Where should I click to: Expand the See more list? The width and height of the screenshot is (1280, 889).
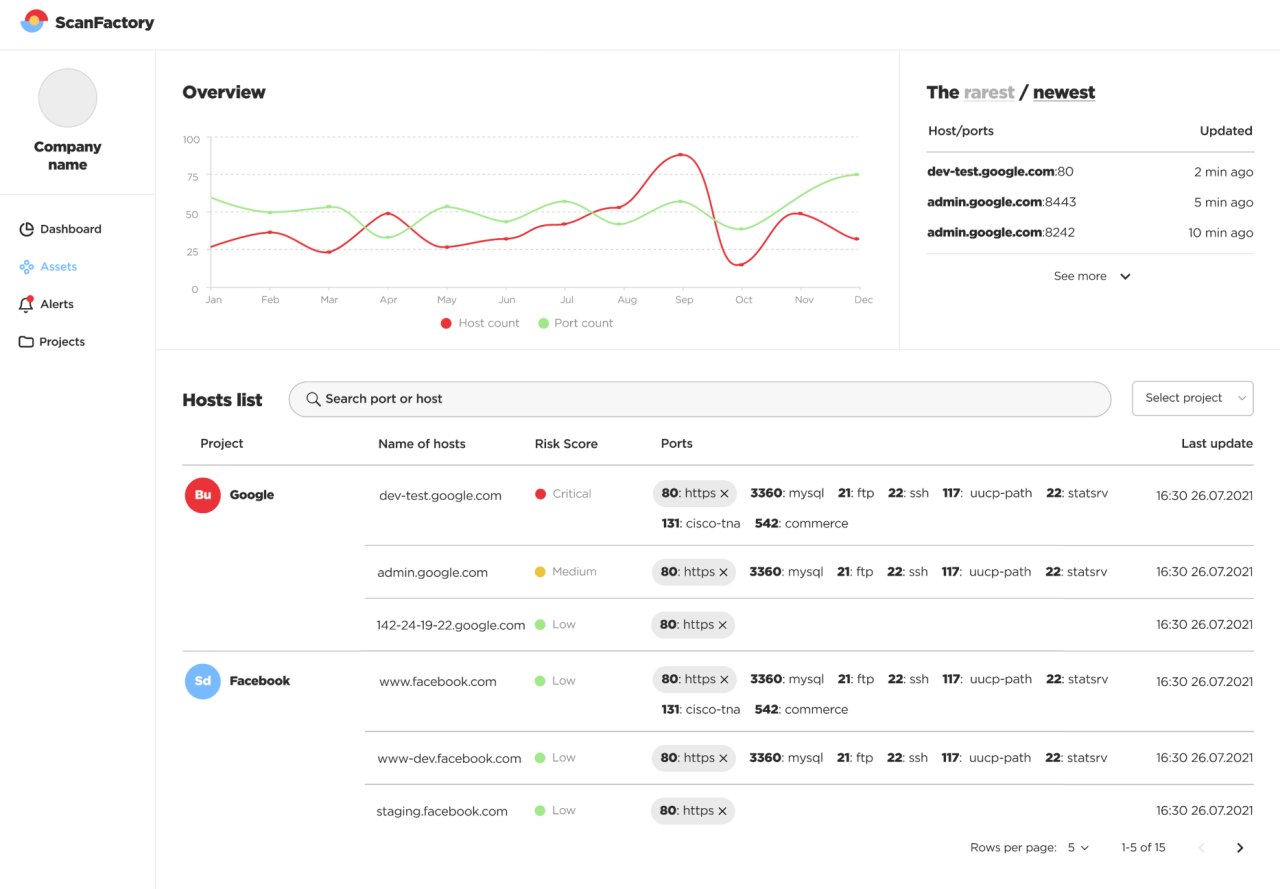1092,276
